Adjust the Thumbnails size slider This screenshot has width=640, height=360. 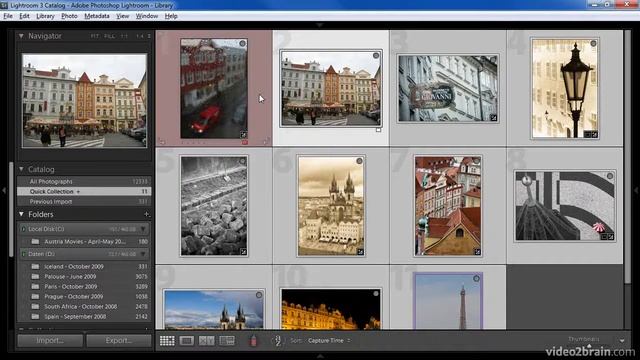589,346
